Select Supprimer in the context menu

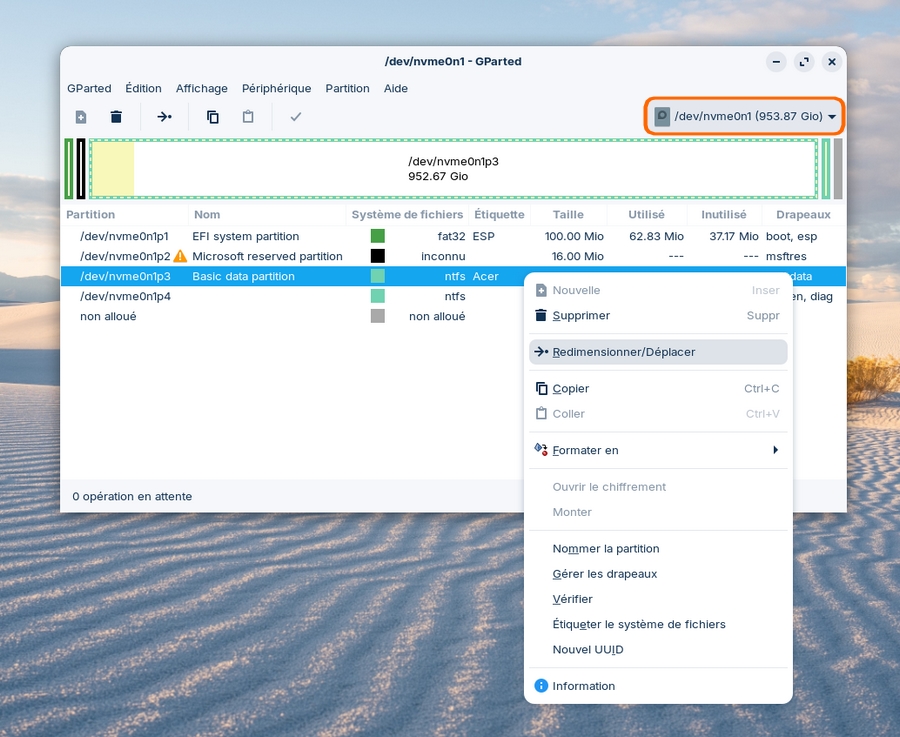point(581,315)
